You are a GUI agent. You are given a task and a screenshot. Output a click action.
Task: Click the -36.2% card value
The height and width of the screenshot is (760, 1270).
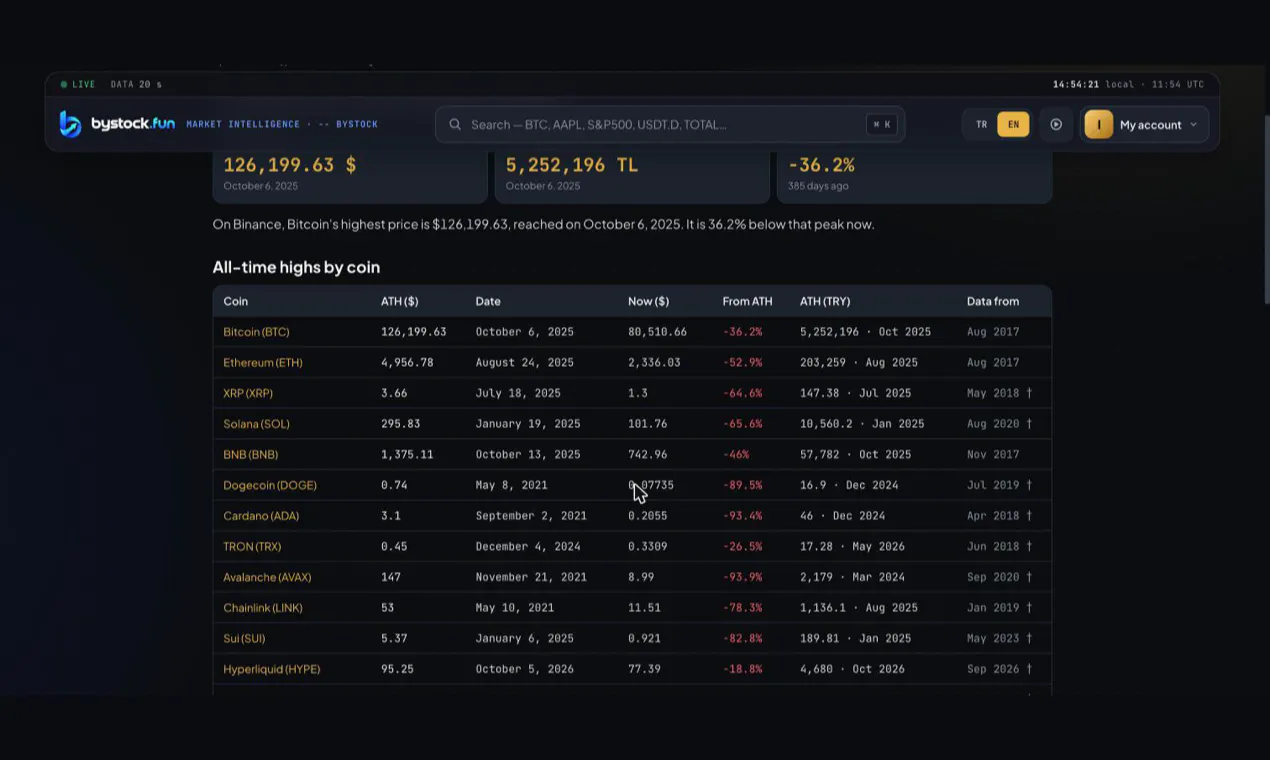tap(821, 165)
